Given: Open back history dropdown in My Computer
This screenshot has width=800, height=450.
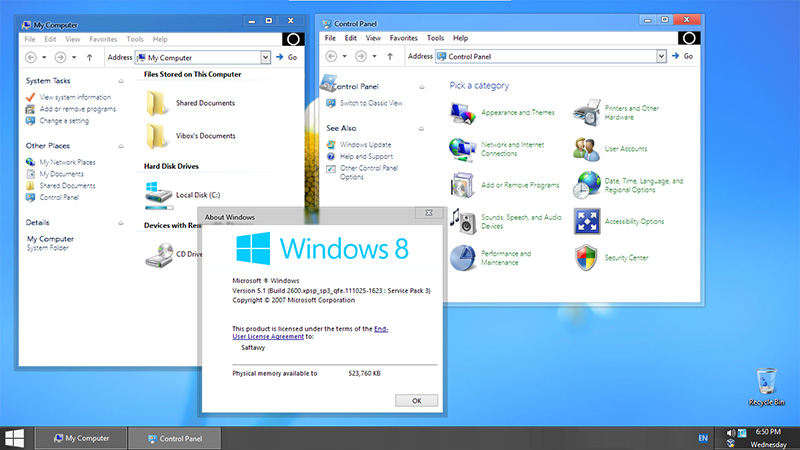Looking at the screenshot, I should tap(44, 58).
